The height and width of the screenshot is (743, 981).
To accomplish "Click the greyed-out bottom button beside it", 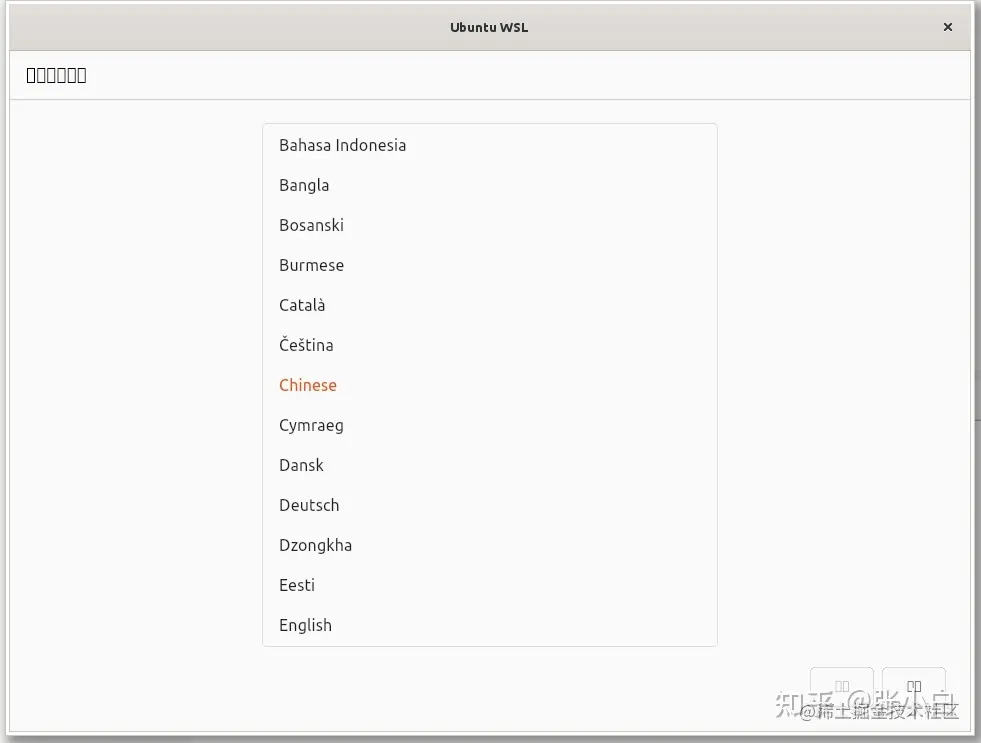I will (x=841, y=687).
